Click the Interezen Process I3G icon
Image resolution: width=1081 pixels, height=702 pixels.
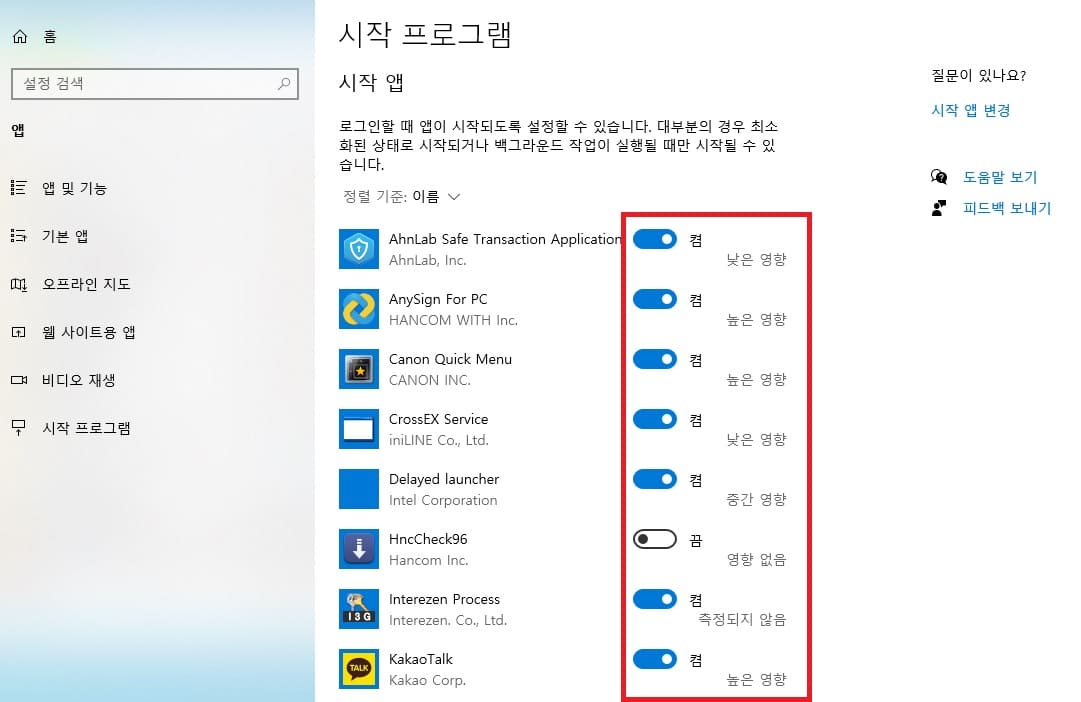coord(358,609)
